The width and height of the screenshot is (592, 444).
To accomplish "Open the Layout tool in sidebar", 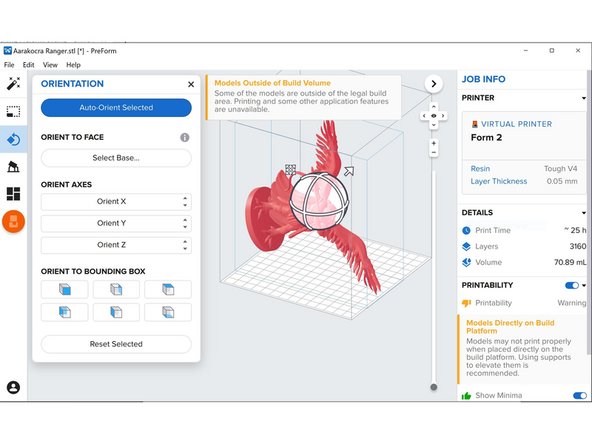I will (x=14, y=194).
